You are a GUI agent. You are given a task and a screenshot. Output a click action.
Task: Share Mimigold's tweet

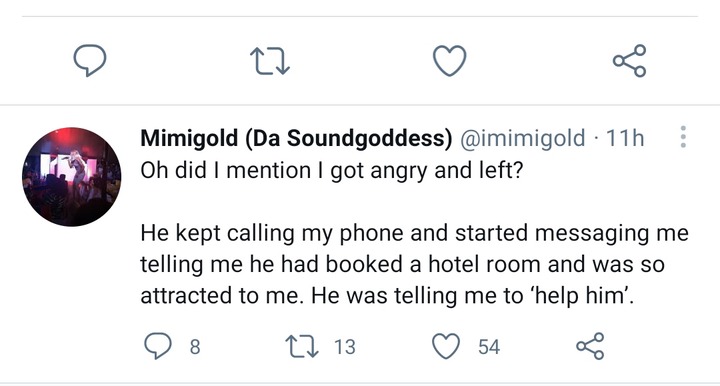(590, 346)
